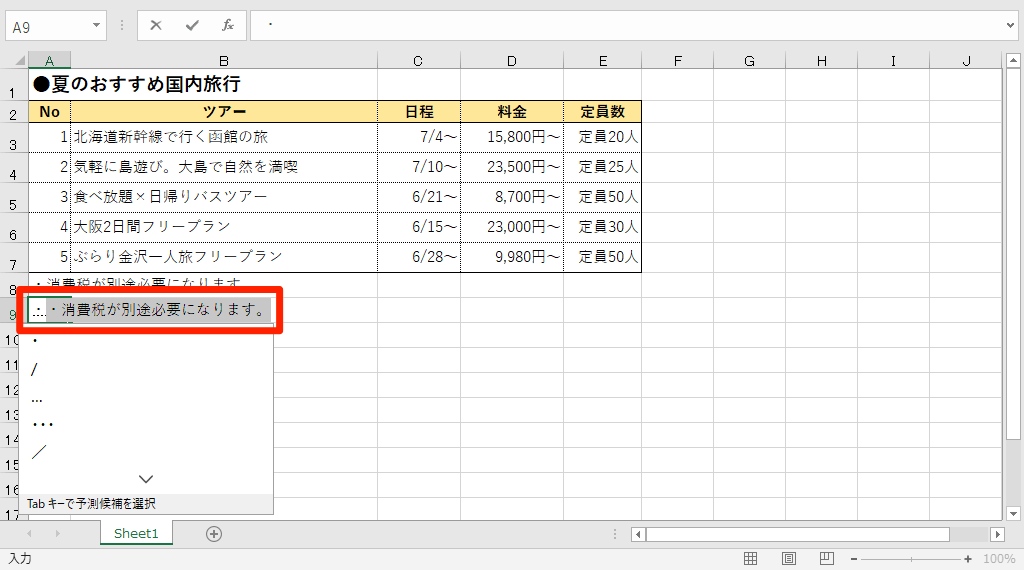Click the 定員数 header cell
1024x570 pixels.
602,112
